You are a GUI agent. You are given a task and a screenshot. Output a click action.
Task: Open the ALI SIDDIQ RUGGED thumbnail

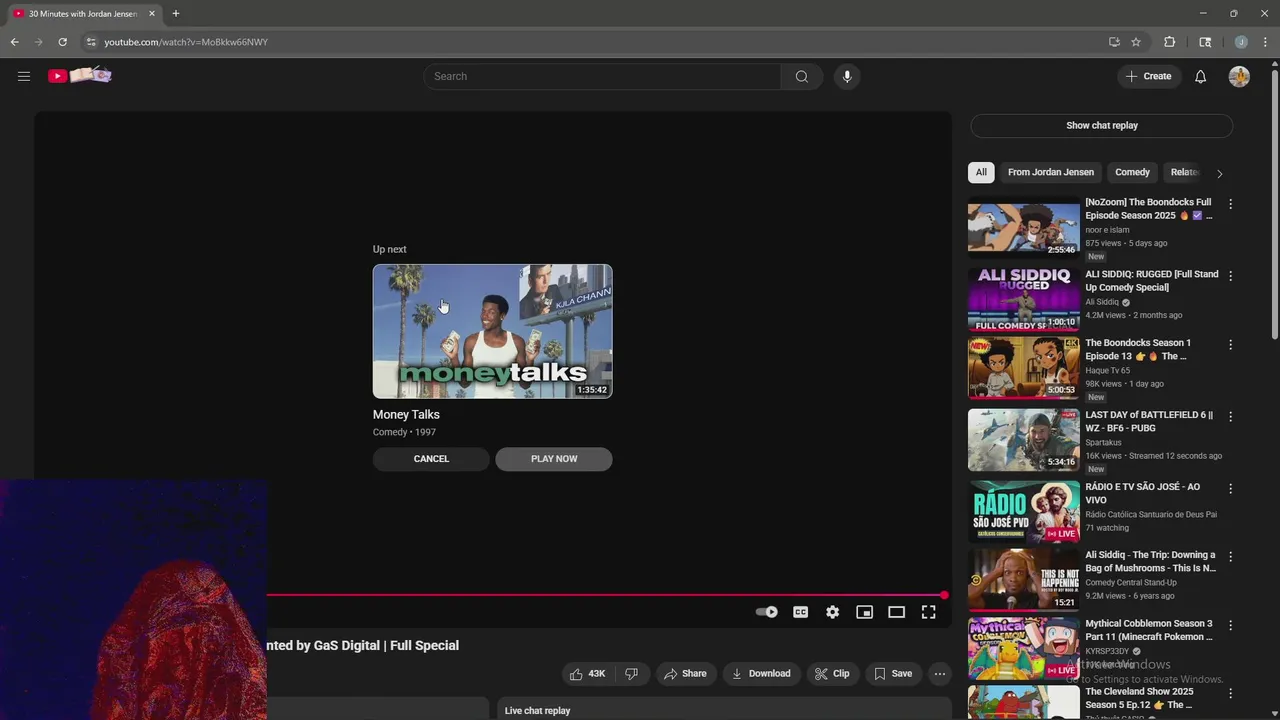click(1023, 298)
